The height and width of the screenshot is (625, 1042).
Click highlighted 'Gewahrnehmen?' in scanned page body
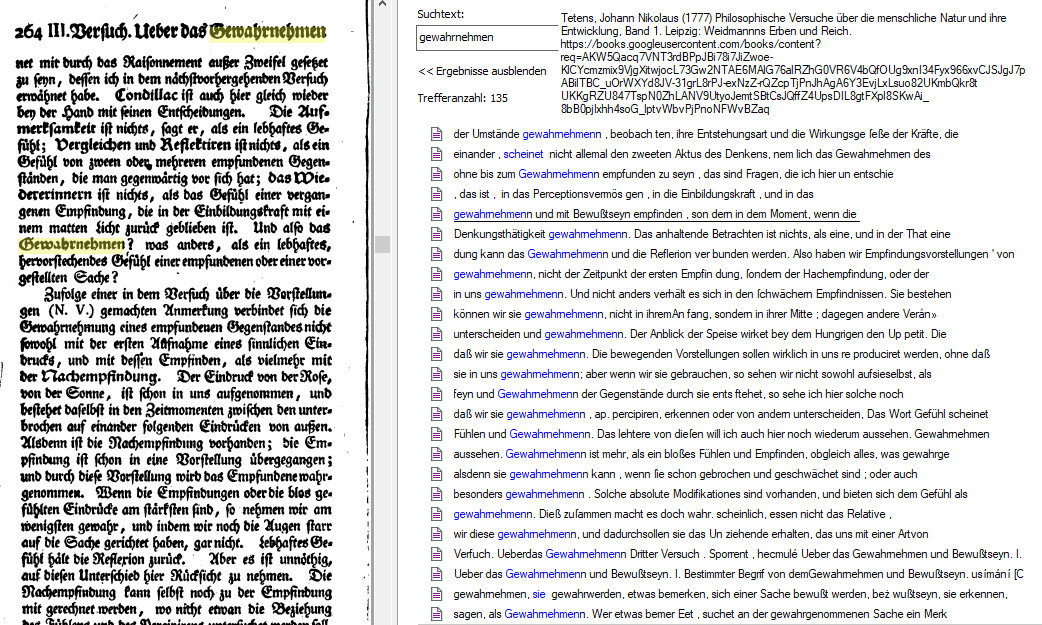[x=72, y=244]
